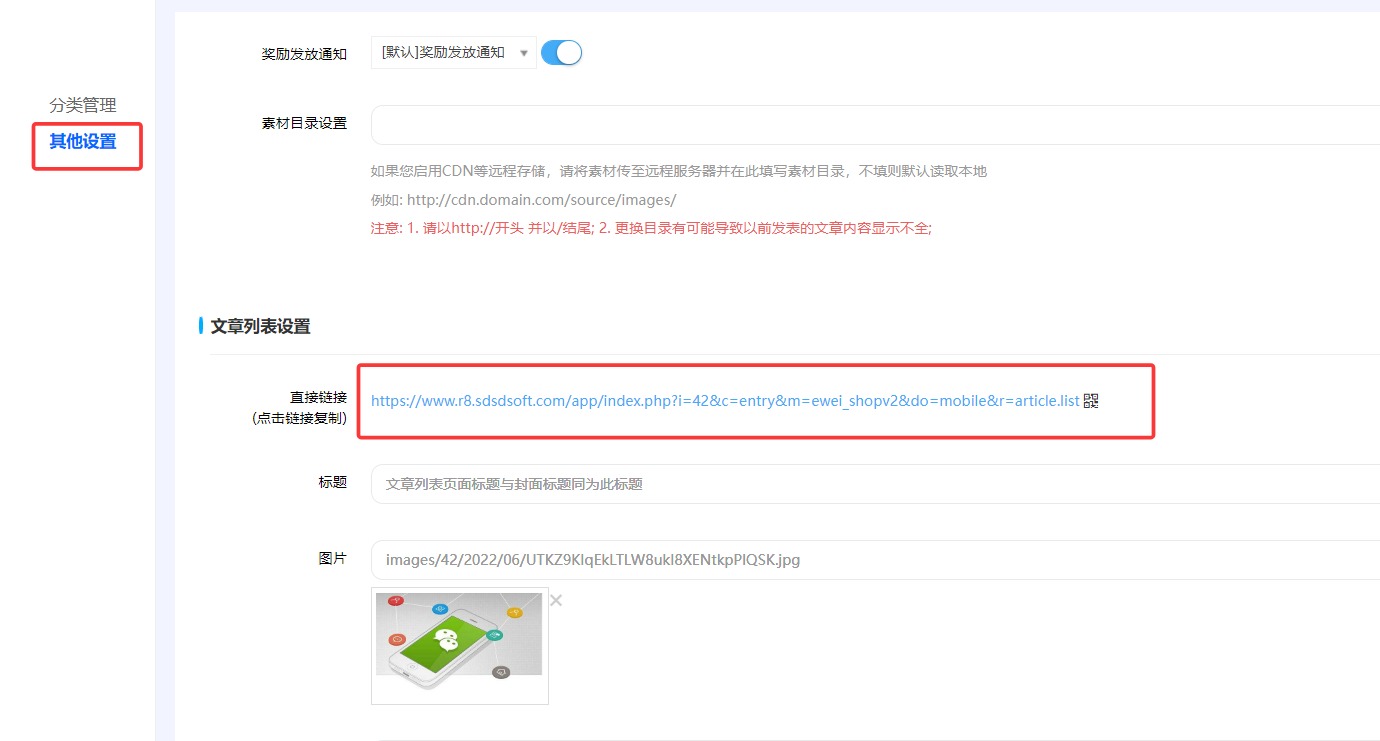1380x741 pixels.
Task: Remove the uploaded image with the X icon
Action: point(556,601)
